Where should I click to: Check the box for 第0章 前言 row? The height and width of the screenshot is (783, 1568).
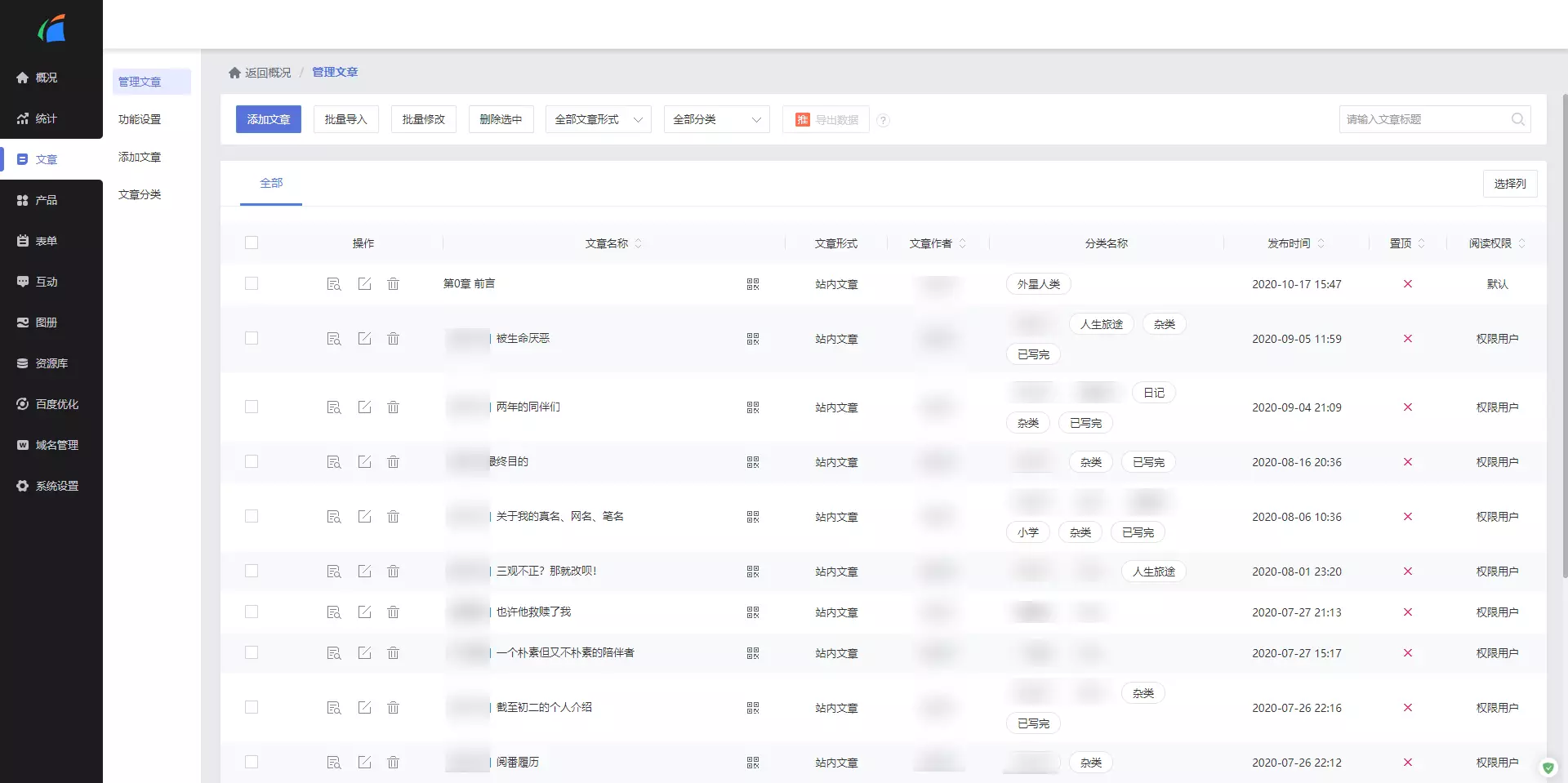click(252, 283)
